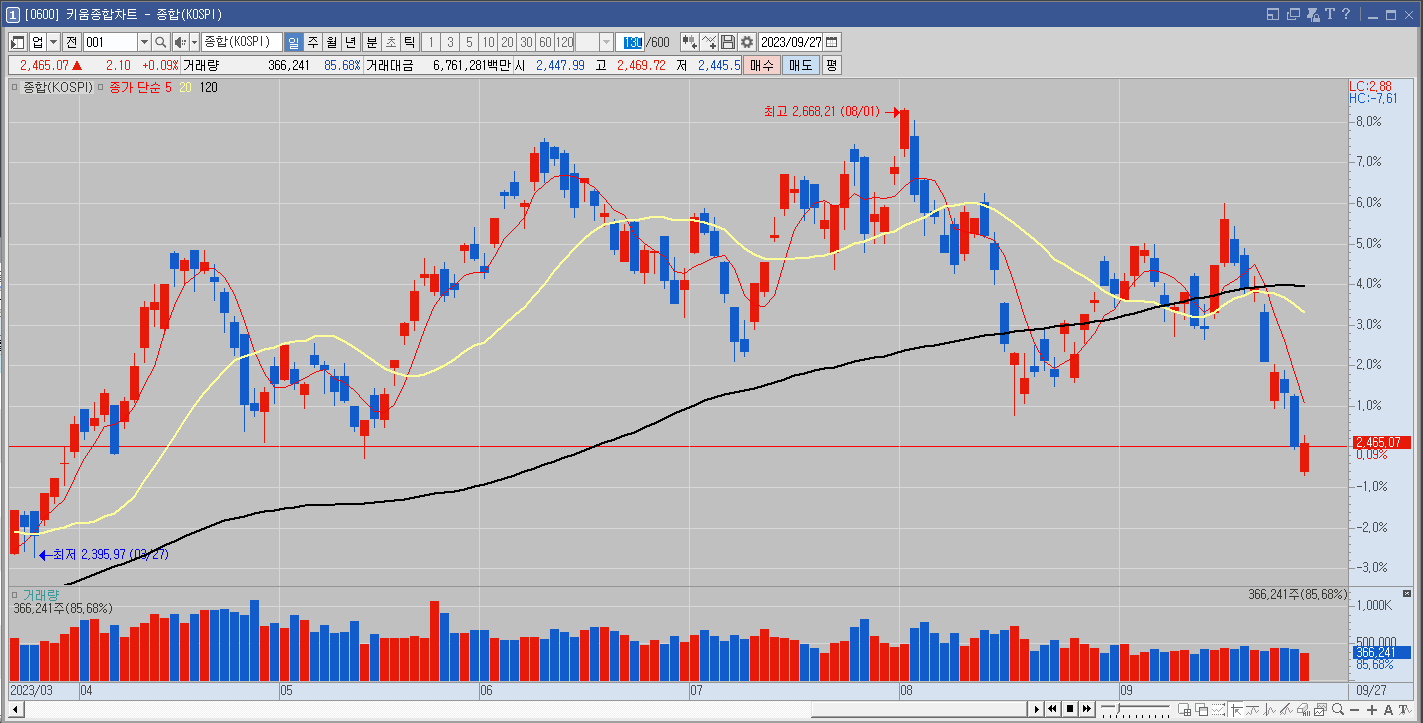Select the 틱 (tick) period toggle
This screenshot has height=723, width=1423.
pyautogui.click(x=409, y=42)
